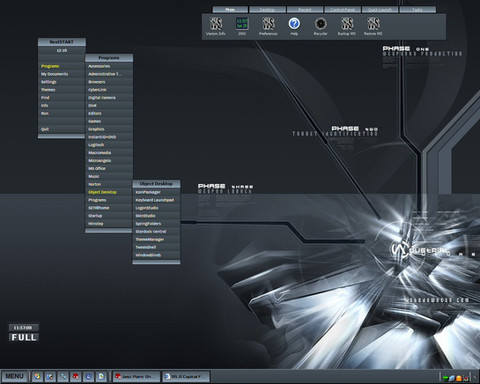Viewport: 480px width, 384px height.
Task: Launch Tweakshell from Object Desktop submenu
Action: point(156,247)
